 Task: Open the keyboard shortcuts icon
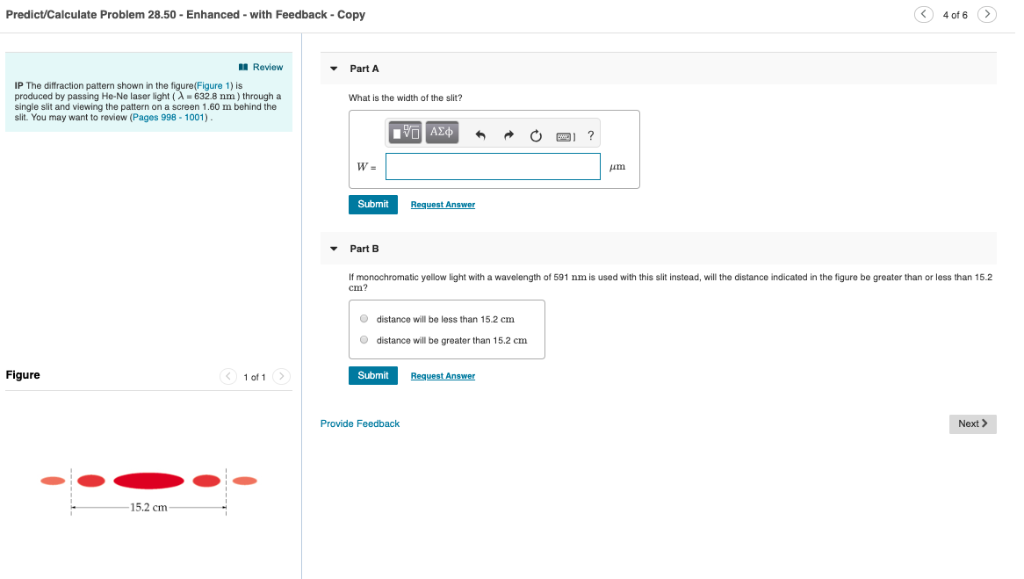pos(564,132)
